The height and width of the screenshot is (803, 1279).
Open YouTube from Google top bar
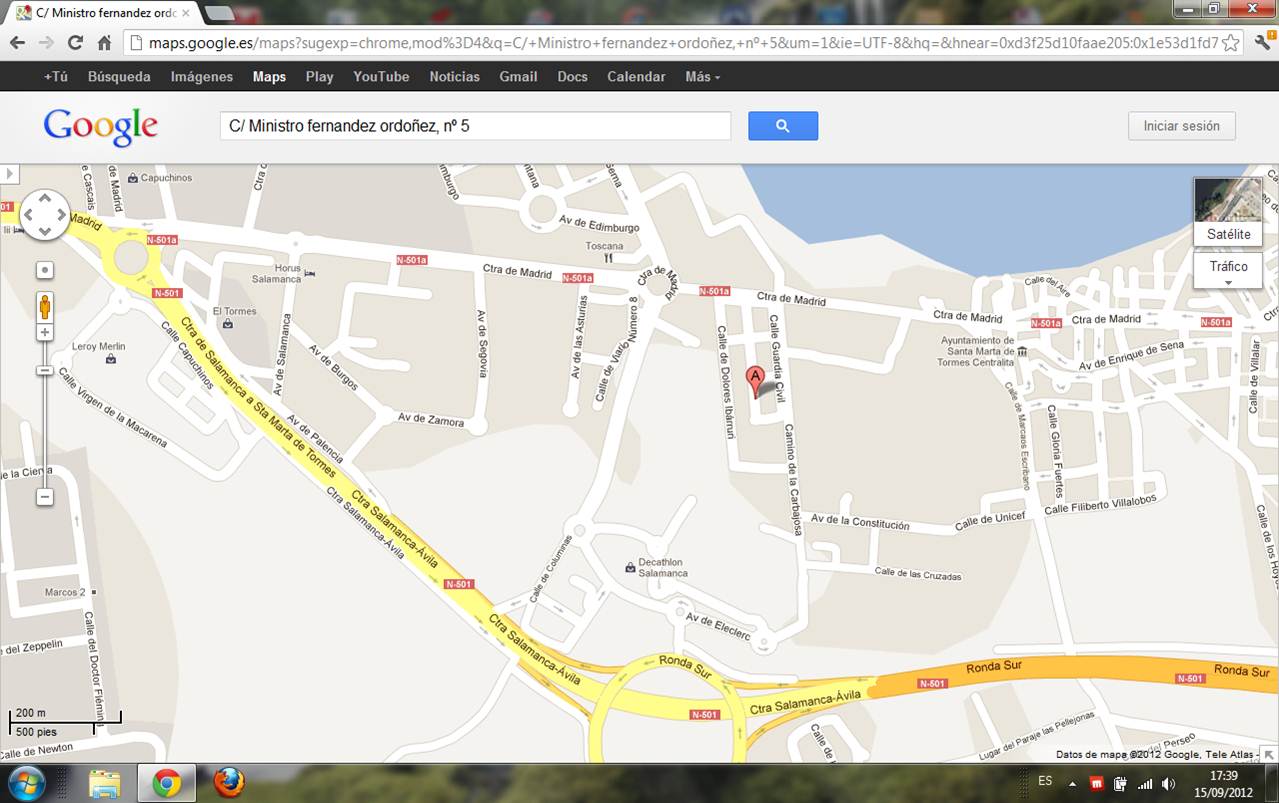(x=381, y=77)
